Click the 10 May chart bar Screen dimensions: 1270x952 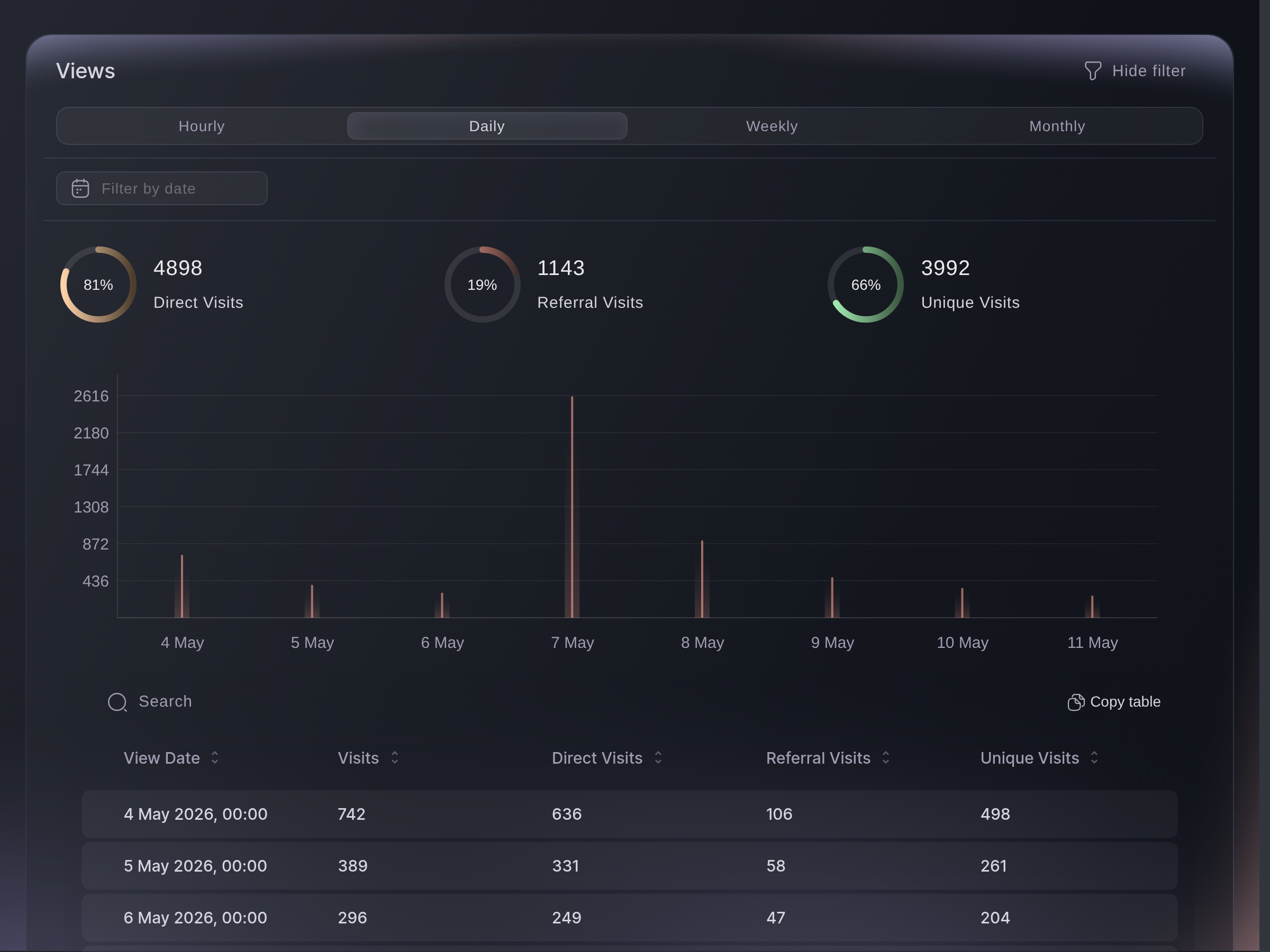click(x=962, y=603)
